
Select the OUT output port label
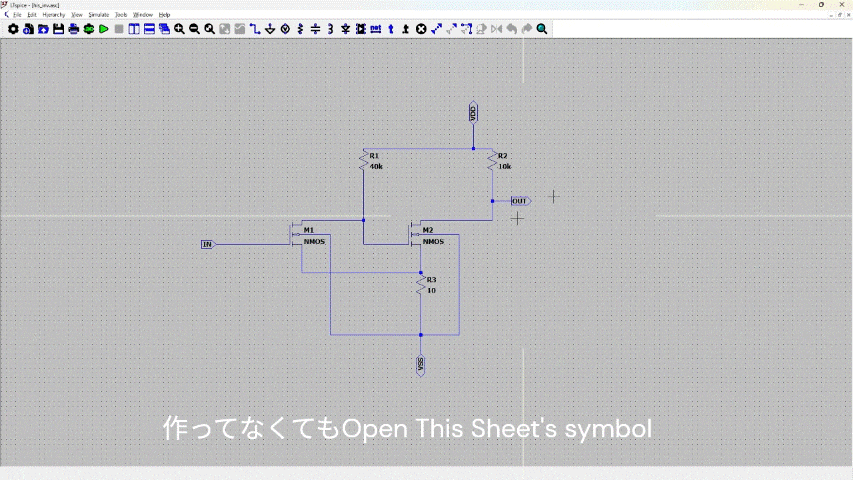[521, 201]
